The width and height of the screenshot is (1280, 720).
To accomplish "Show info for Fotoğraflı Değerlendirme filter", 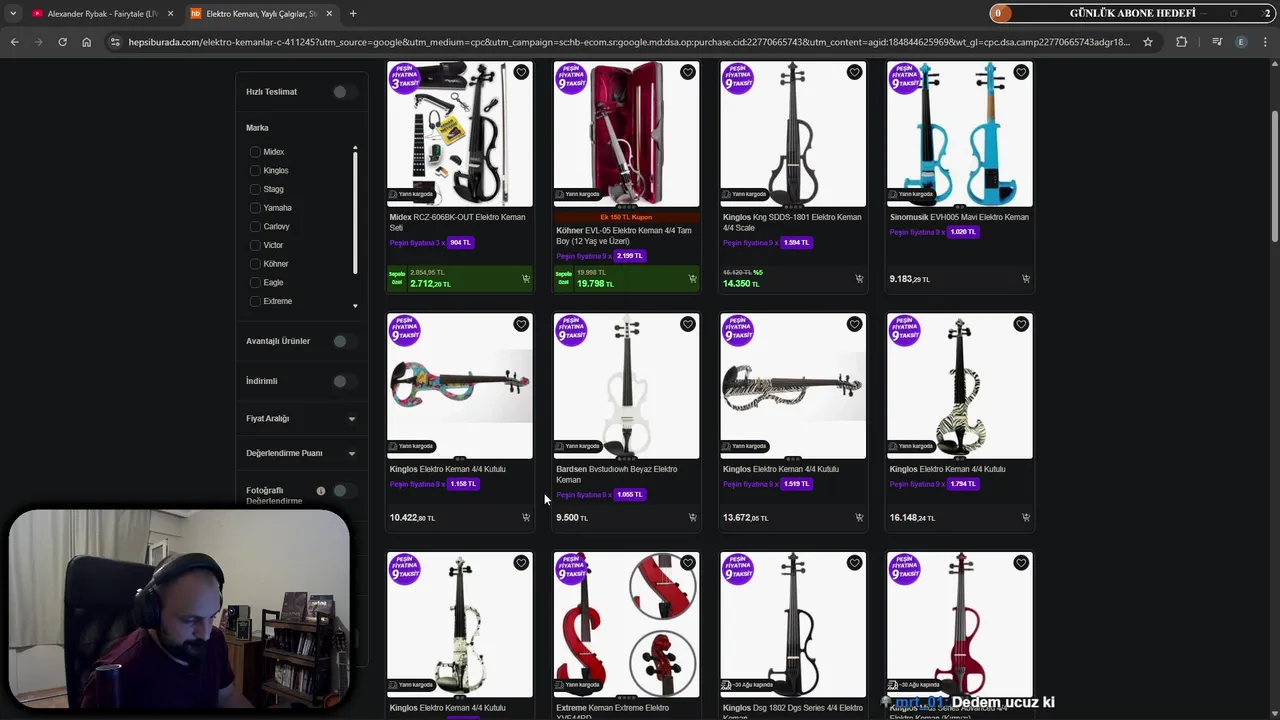I will coord(321,491).
